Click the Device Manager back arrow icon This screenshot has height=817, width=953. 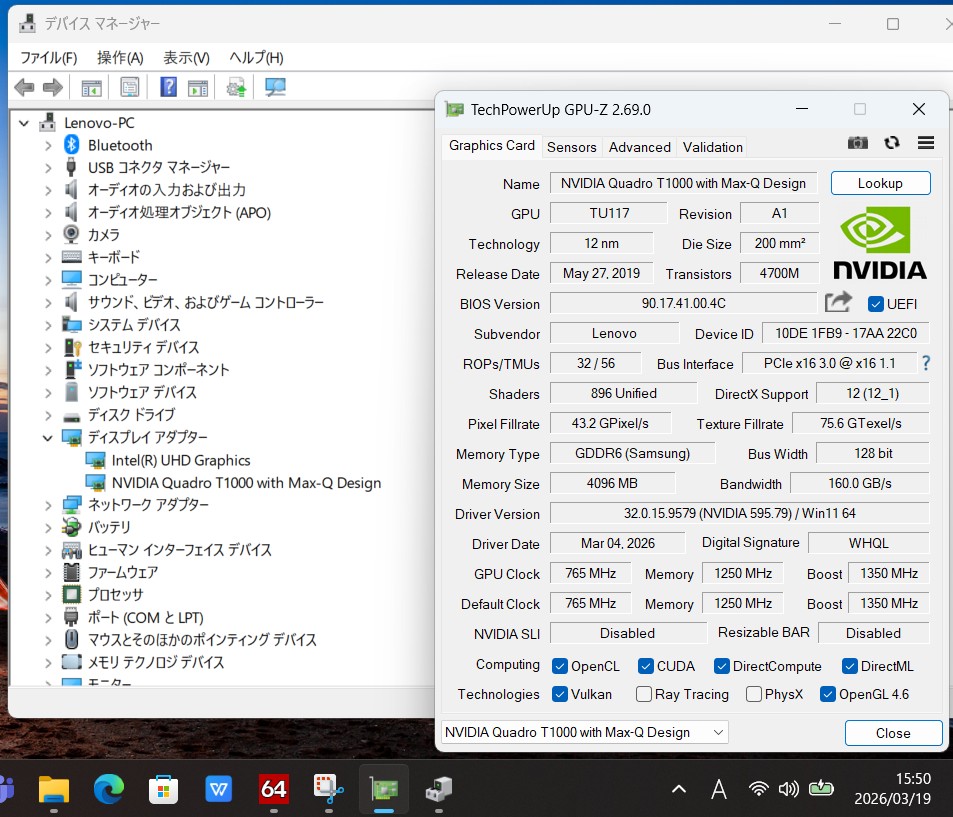tap(25, 88)
